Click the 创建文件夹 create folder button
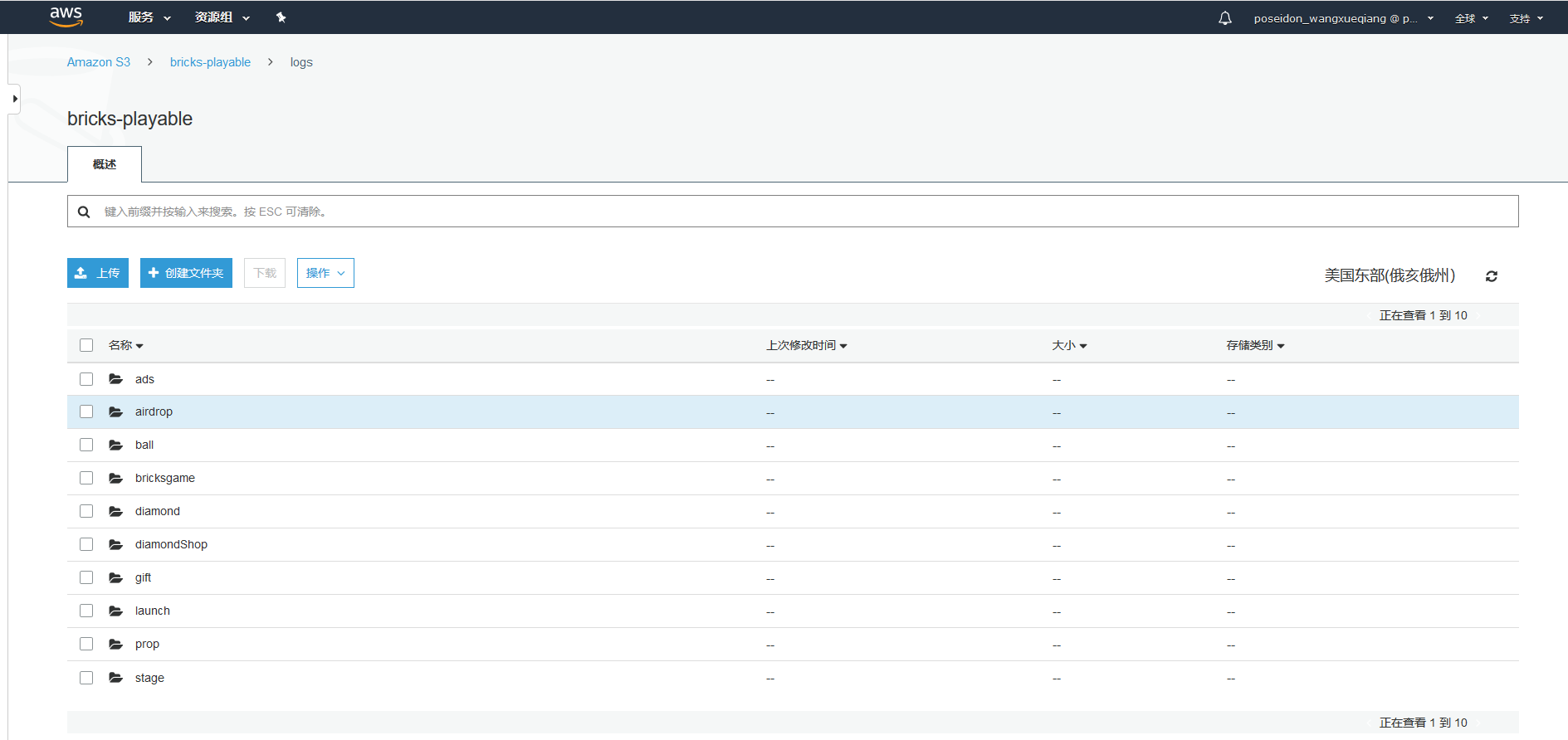The image size is (1568, 740). [x=186, y=273]
